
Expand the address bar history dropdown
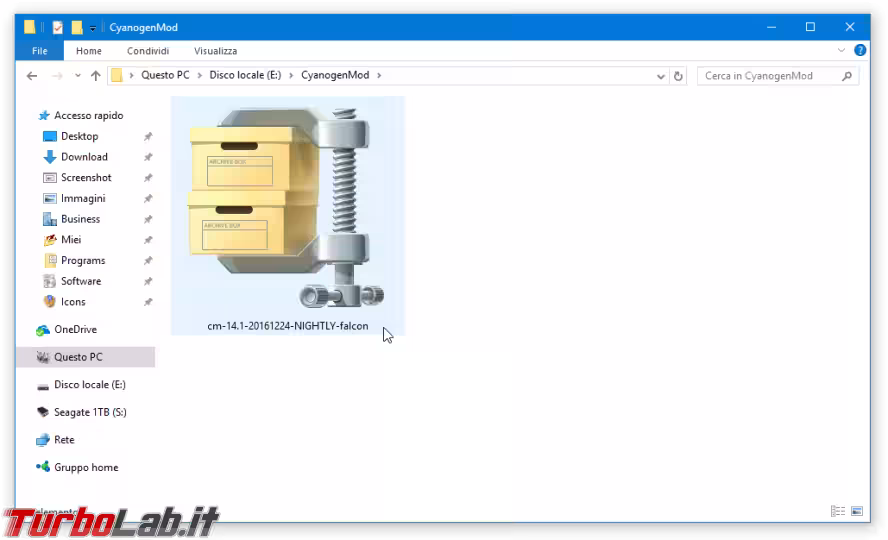point(660,76)
